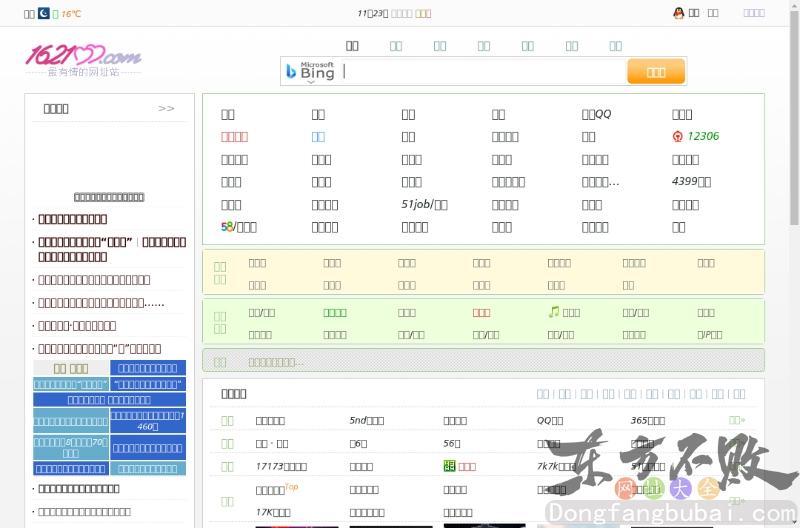Viewport: 800px width, 528px height.
Task: Open the 17173 games link
Action: [281, 466]
